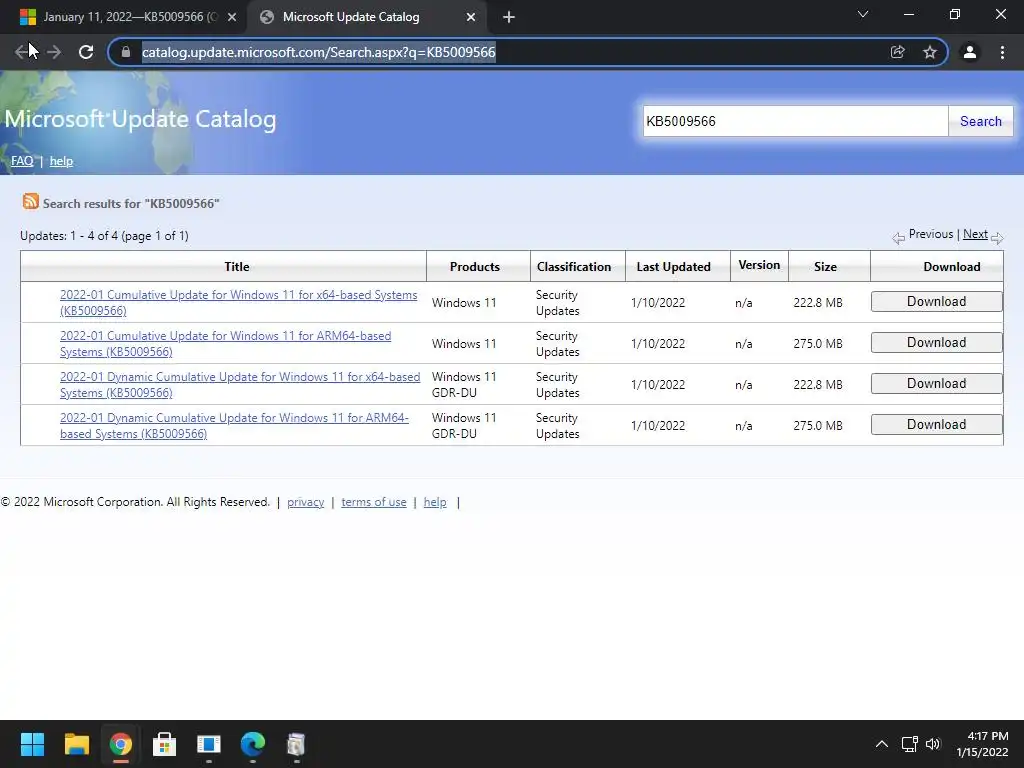Switch to Microsoft Update Catalog tab
The width and height of the screenshot is (1024, 768).
[366, 17]
